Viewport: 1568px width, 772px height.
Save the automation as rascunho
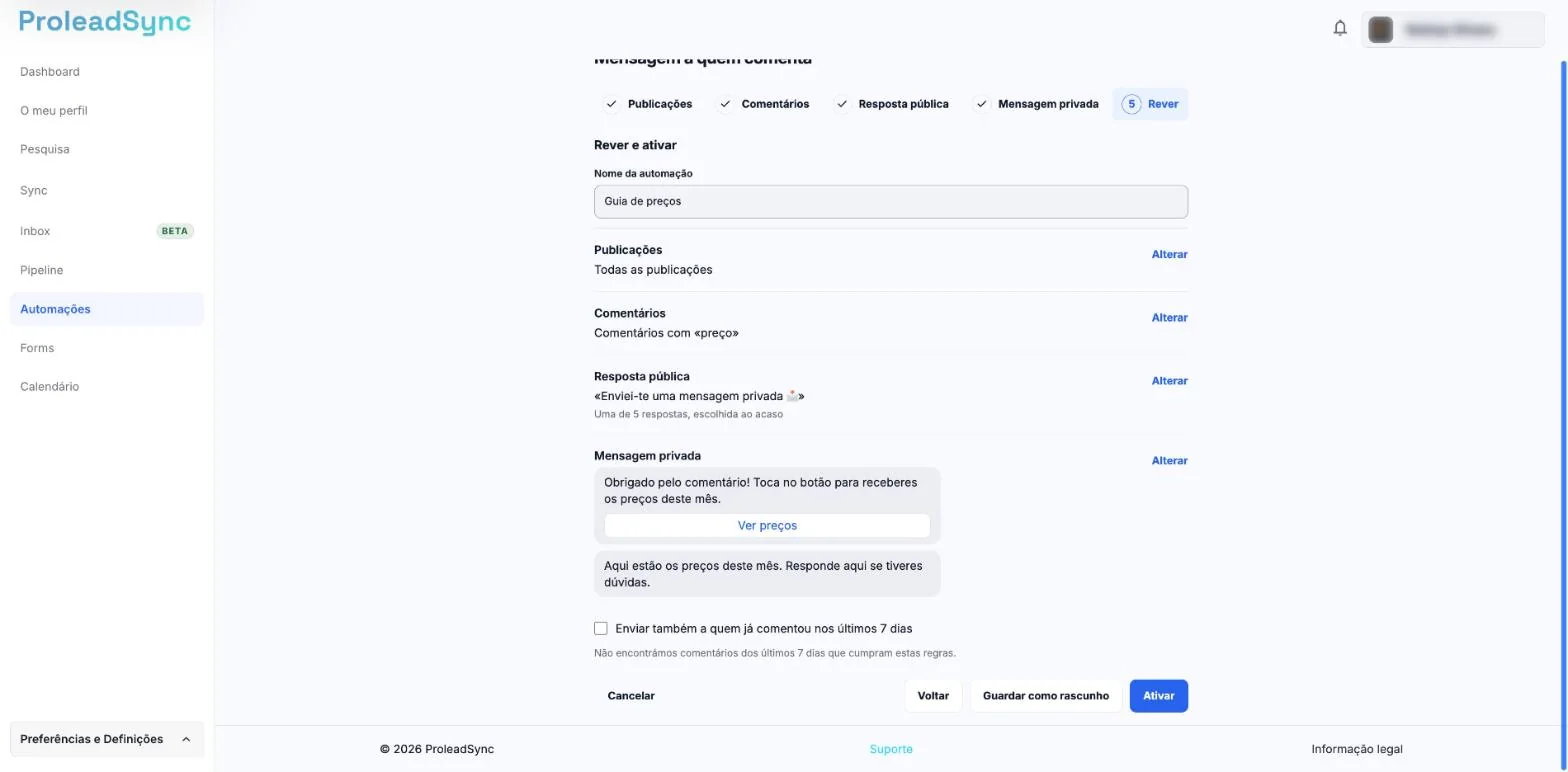1045,696
